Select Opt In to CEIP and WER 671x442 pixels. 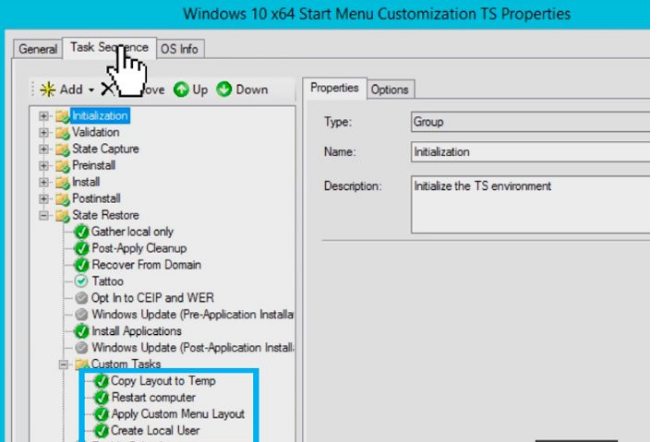[x=152, y=298]
